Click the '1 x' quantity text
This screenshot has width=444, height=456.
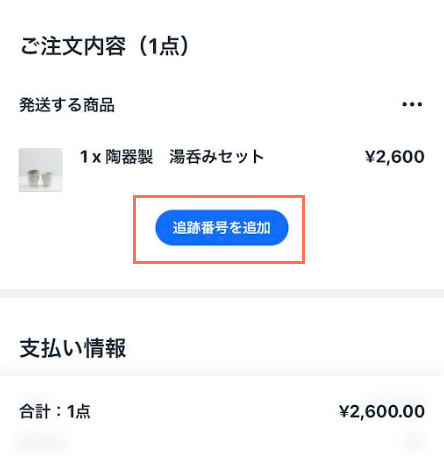(x=90, y=157)
